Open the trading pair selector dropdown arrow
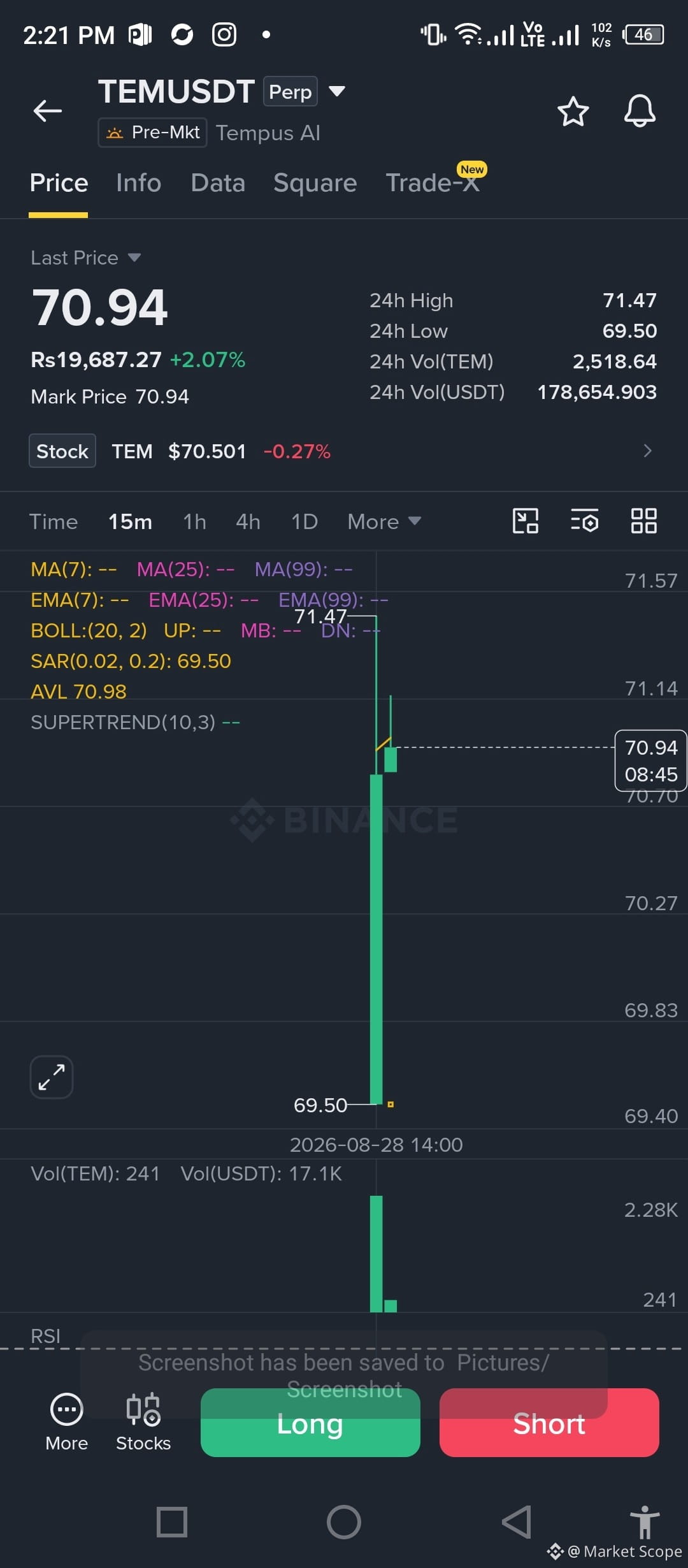The image size is (688, 1568). coord(337,91)
